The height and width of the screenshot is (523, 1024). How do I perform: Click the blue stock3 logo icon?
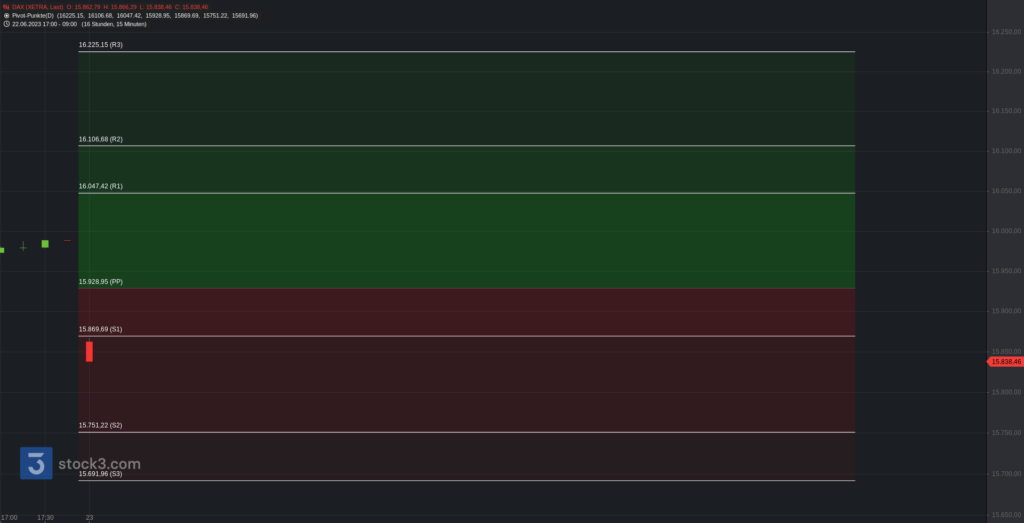pos(36,463)
